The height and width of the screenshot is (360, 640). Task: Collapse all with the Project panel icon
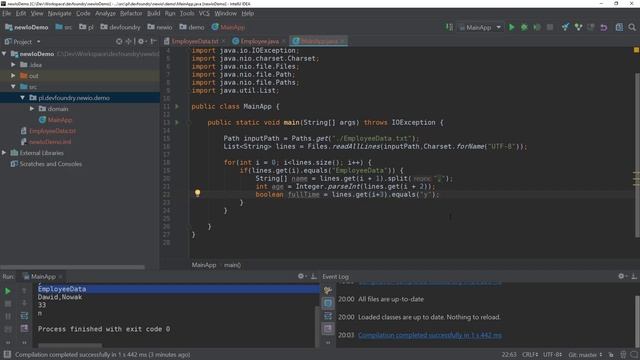129,41
